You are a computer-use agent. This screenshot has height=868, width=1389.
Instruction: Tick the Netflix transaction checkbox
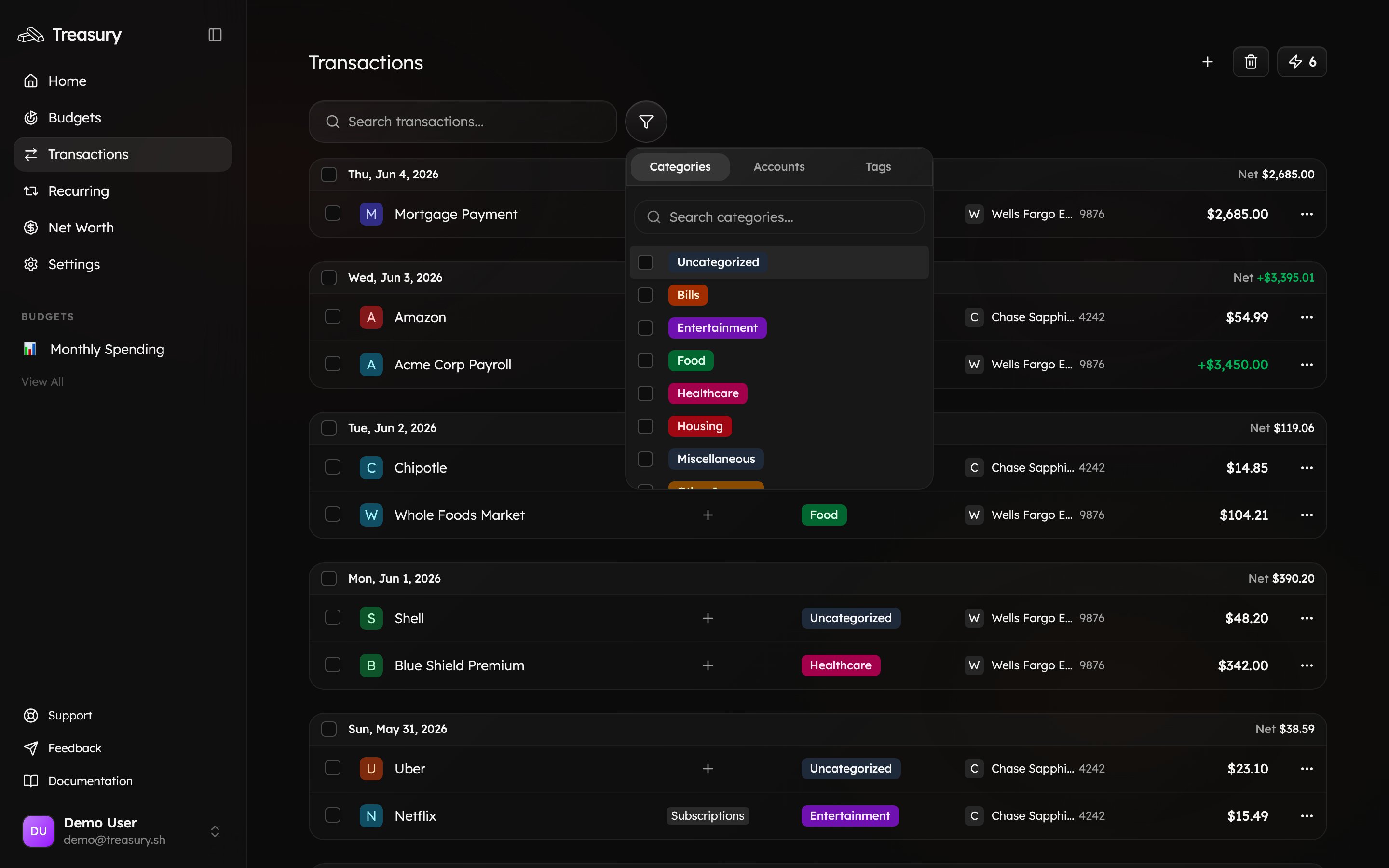333,815
